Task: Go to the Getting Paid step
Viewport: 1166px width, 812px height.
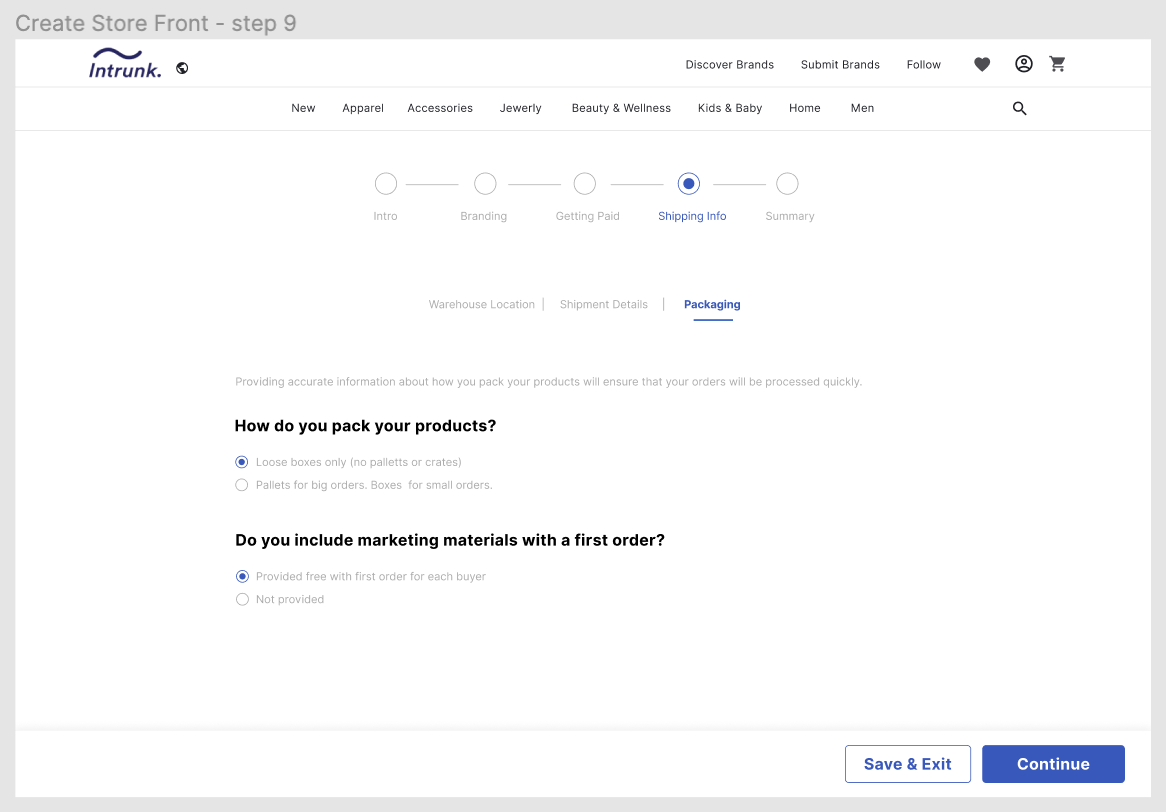Action: [x=585, y=184]
